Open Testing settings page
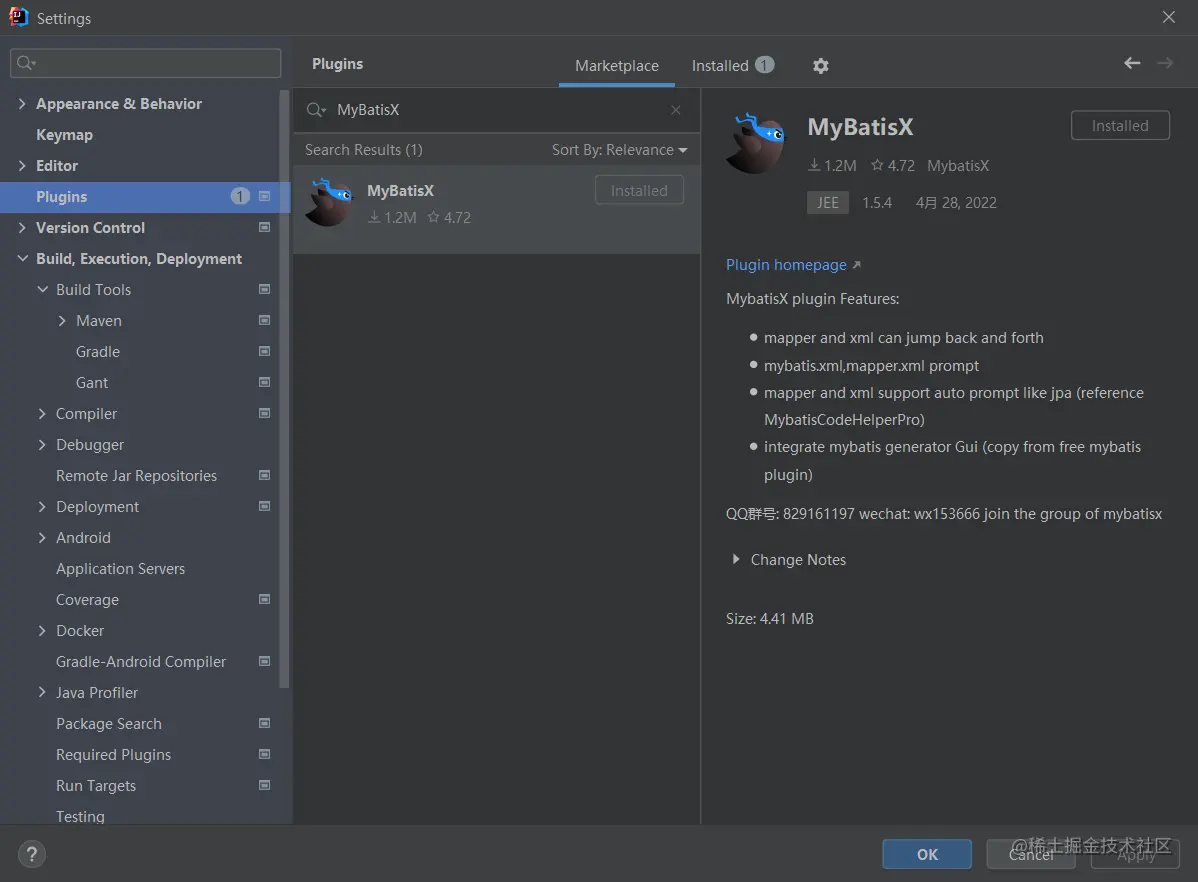Image resolution: width=1198 pixels, height=882 pixels. (80, 816)
